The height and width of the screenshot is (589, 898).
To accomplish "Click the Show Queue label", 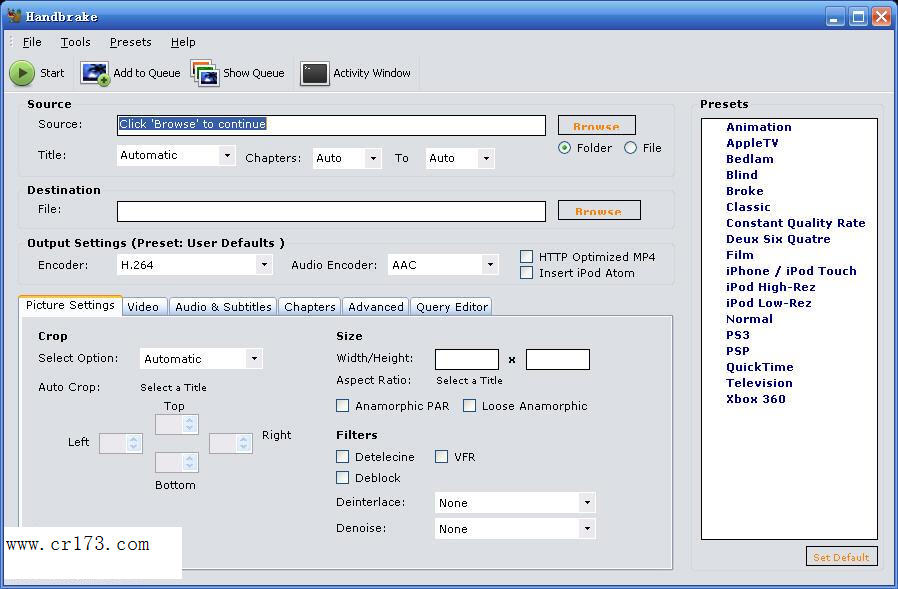I will click(x=254, y=73).
